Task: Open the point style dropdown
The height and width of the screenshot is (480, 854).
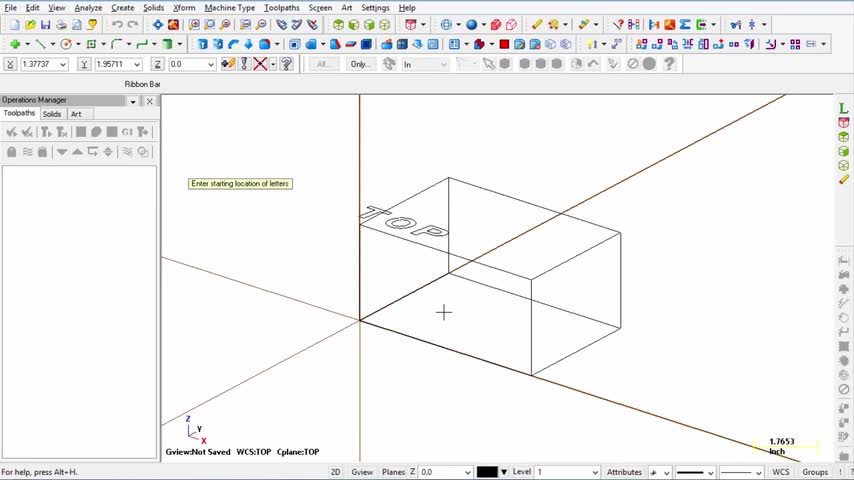Action: 666,472
